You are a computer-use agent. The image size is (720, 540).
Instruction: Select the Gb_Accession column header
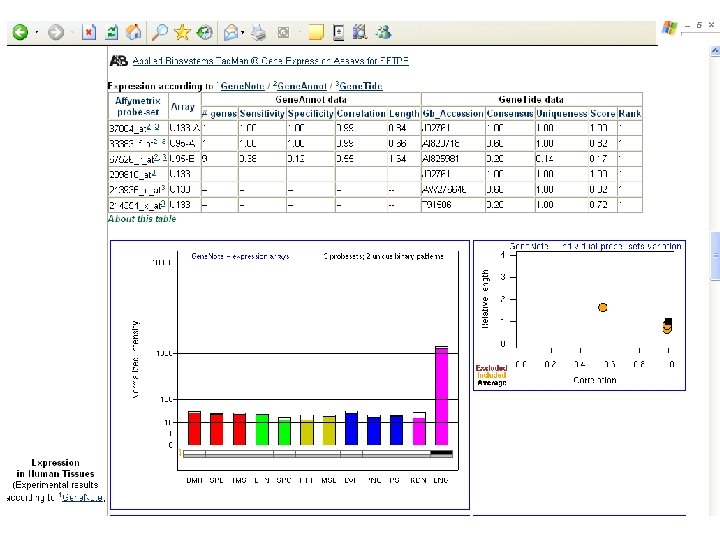pyautogui.click(x=453, y=113)
